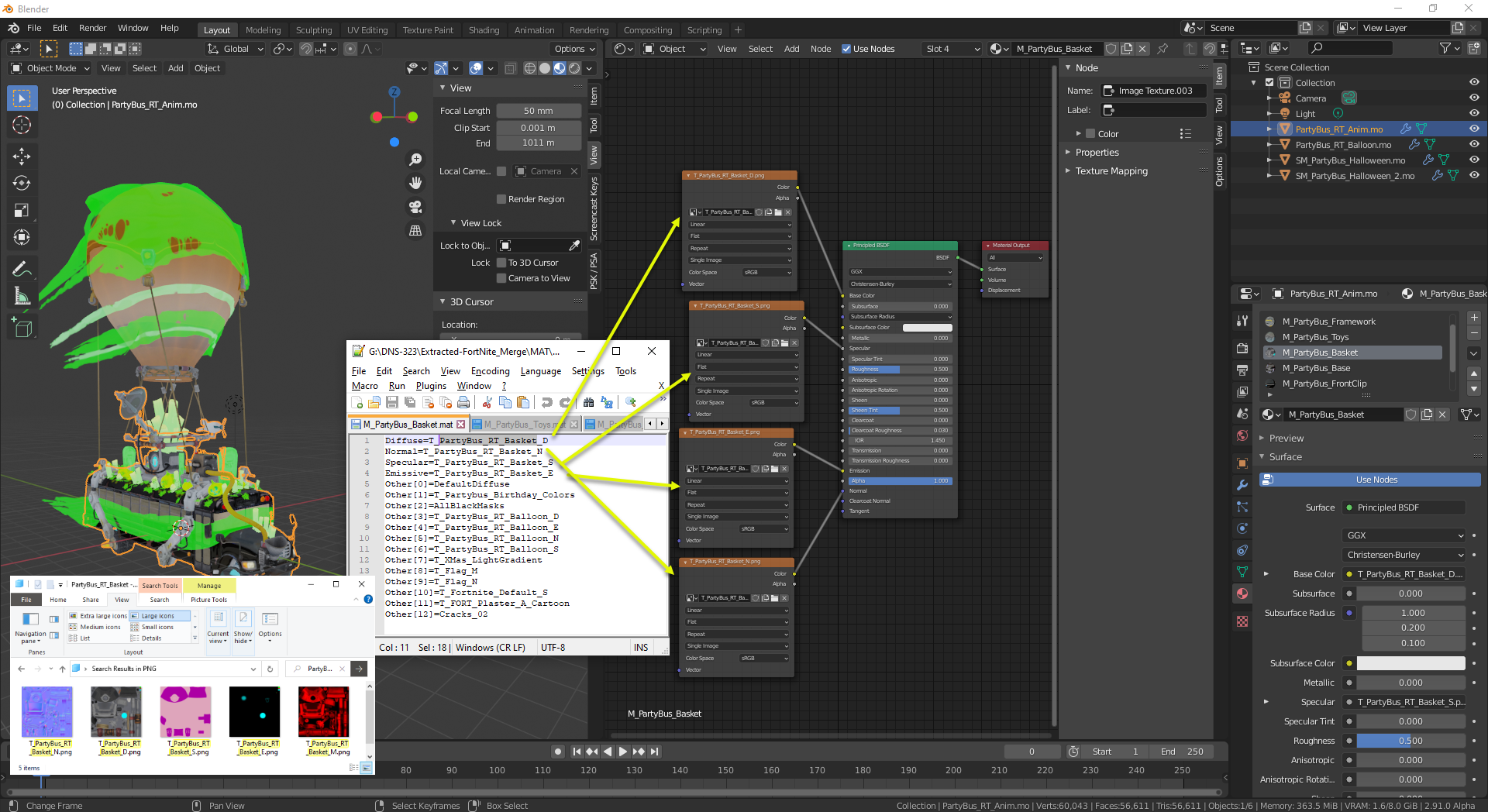Click the Save icon in Notepad++ toolbar
Screen dimensions: 1488x812
tap(392, 402)
